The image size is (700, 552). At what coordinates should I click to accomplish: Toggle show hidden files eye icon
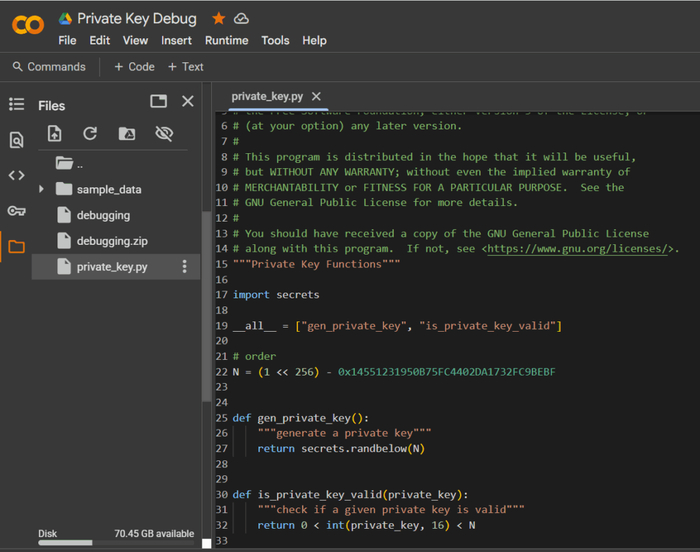click(164, 134)
